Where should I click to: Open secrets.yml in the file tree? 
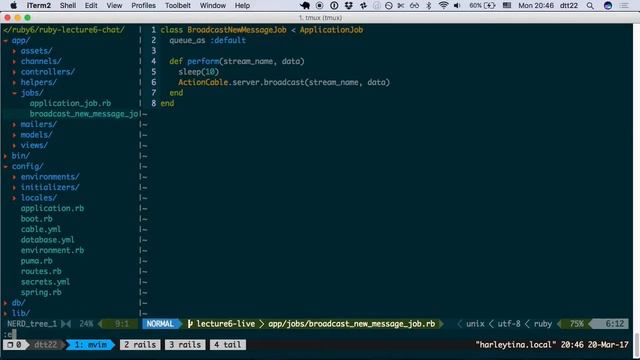click(45, 282)
